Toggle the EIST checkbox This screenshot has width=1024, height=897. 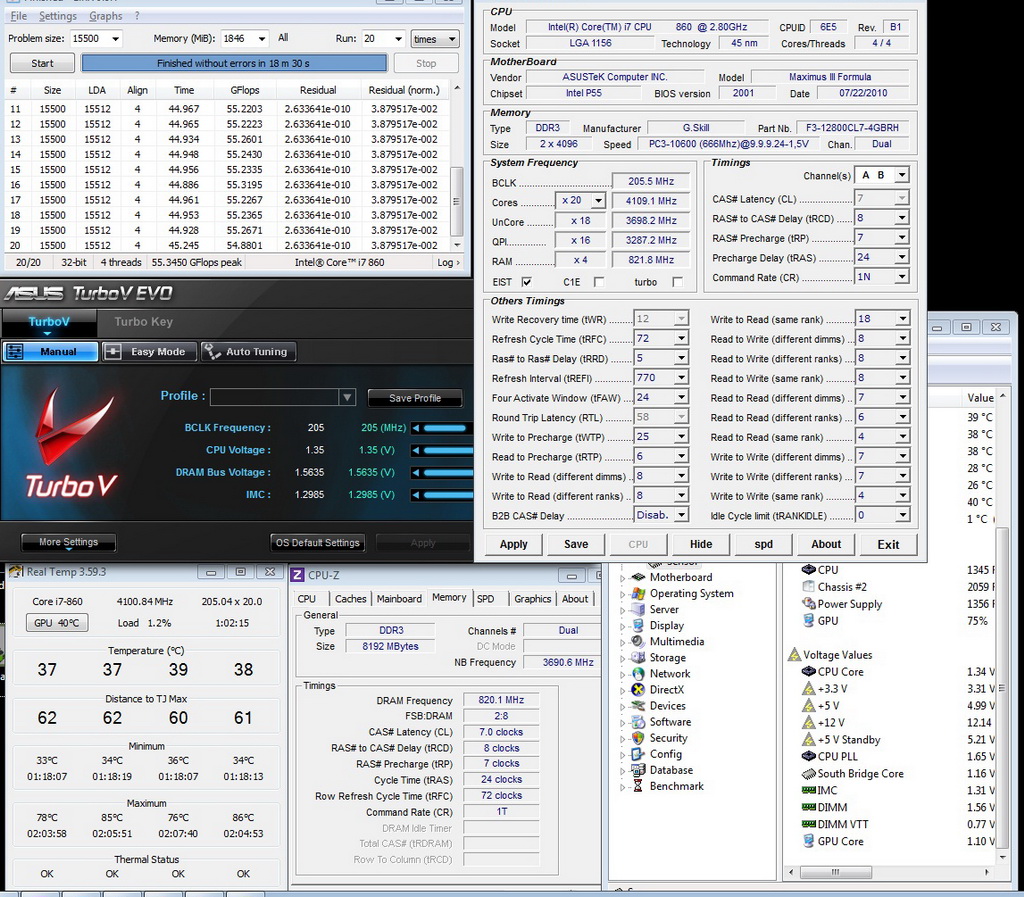click(x=526, y=282)
